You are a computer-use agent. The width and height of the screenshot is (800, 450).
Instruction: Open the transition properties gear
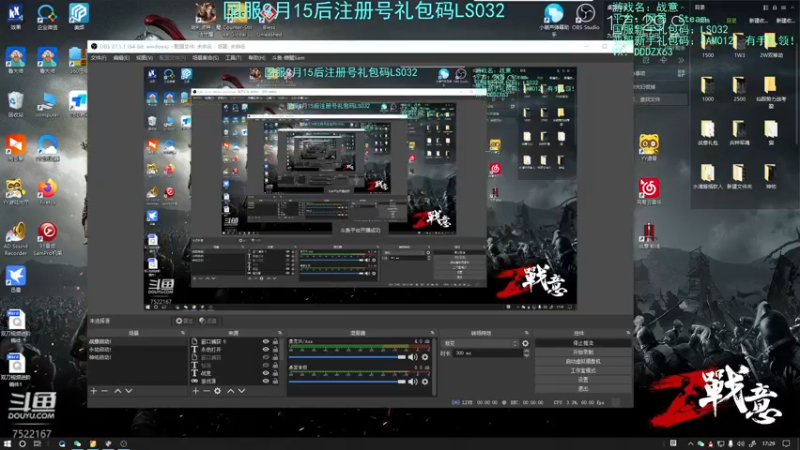click(526, 343)
